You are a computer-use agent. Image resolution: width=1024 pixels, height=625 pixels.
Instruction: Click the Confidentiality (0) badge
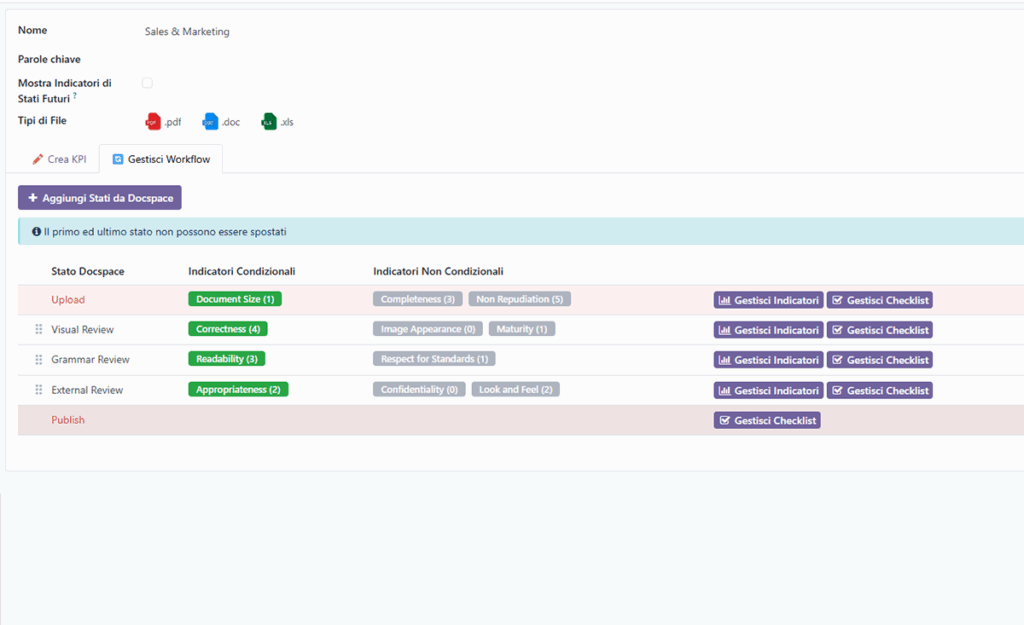click(419, 389)
